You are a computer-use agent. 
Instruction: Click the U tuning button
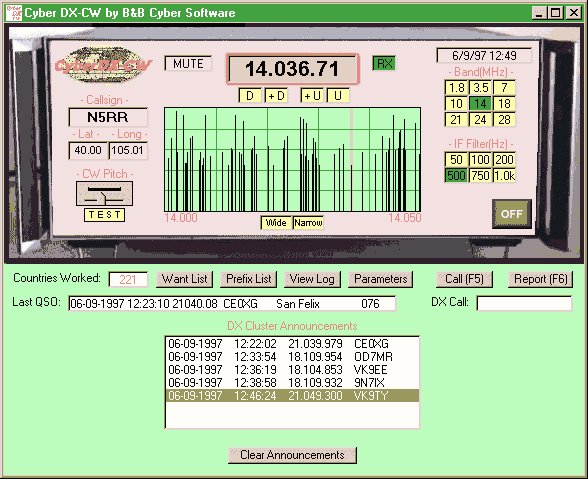tap(338, 95)
